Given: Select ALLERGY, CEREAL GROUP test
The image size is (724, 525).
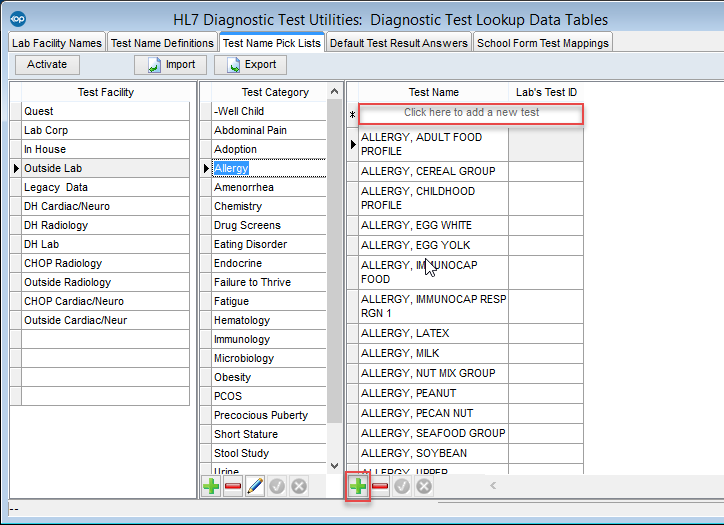Looking at the screenshot, I should coord(433,171).
